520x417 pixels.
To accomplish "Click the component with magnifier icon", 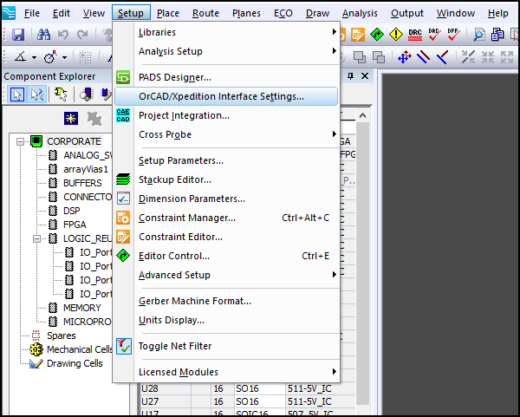I will pos(86,95).
